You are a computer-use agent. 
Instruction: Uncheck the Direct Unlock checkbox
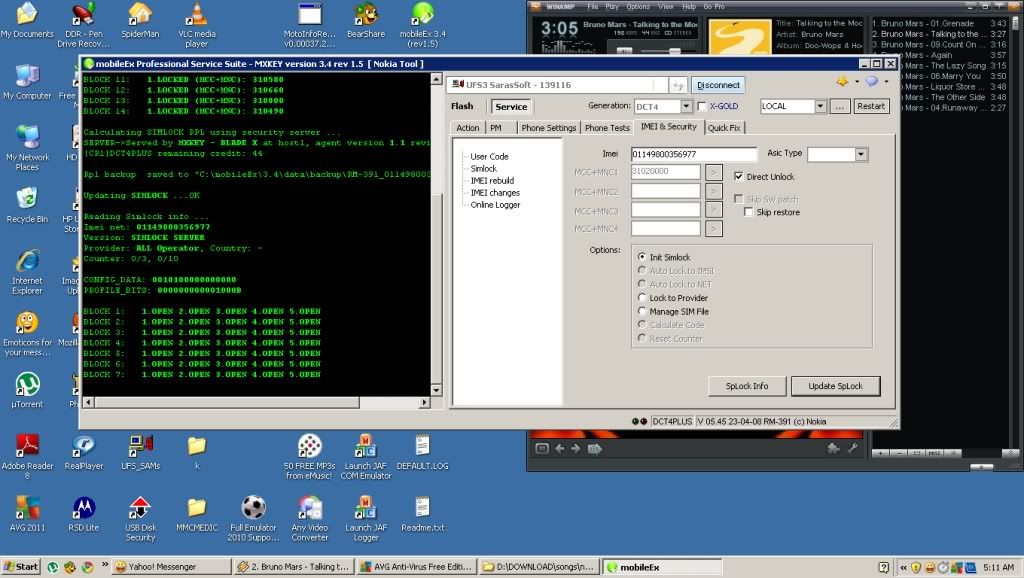(x=739, y=176)
